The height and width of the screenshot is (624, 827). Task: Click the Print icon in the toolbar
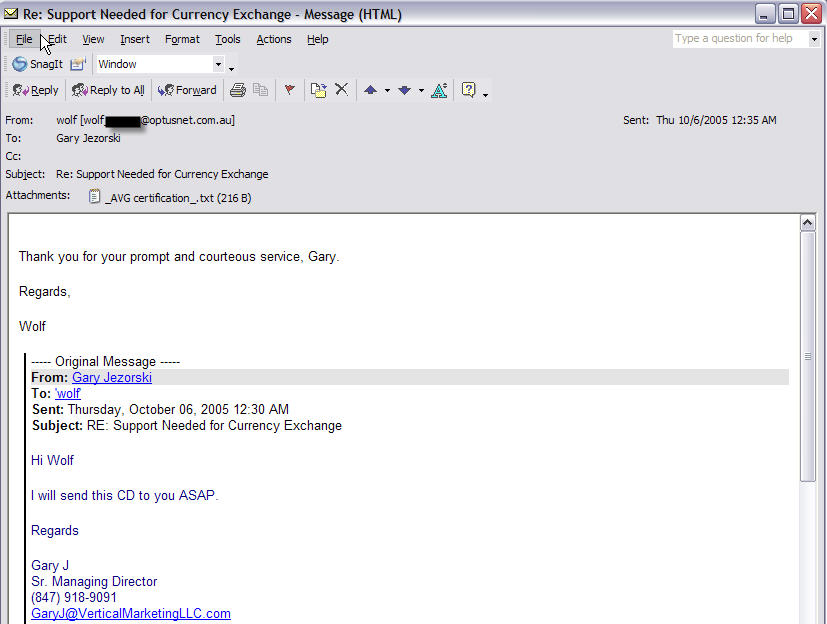click(x=237, y=90)
